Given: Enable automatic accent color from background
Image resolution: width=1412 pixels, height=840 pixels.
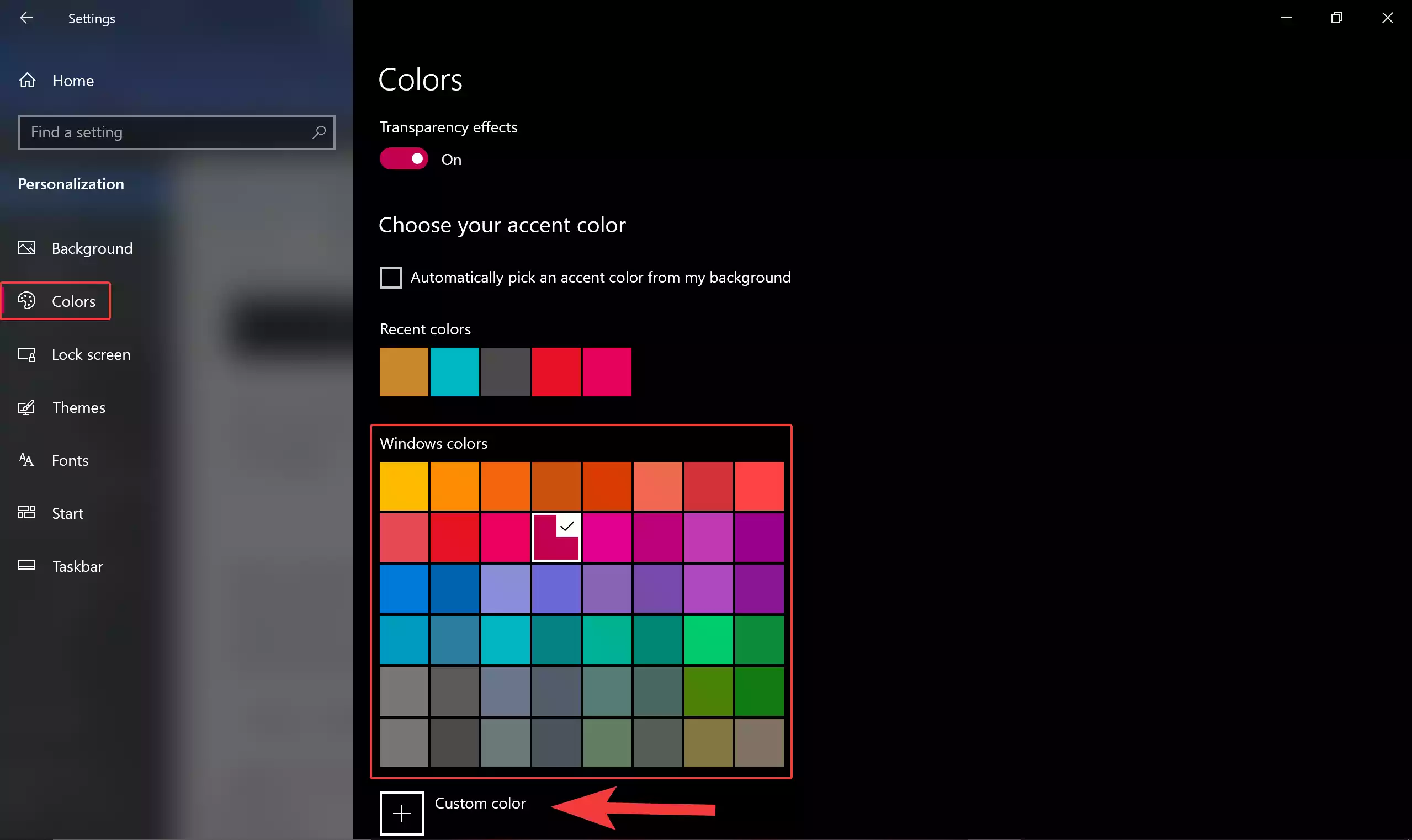Looking at the screenshot, I should tap(390, 277).
